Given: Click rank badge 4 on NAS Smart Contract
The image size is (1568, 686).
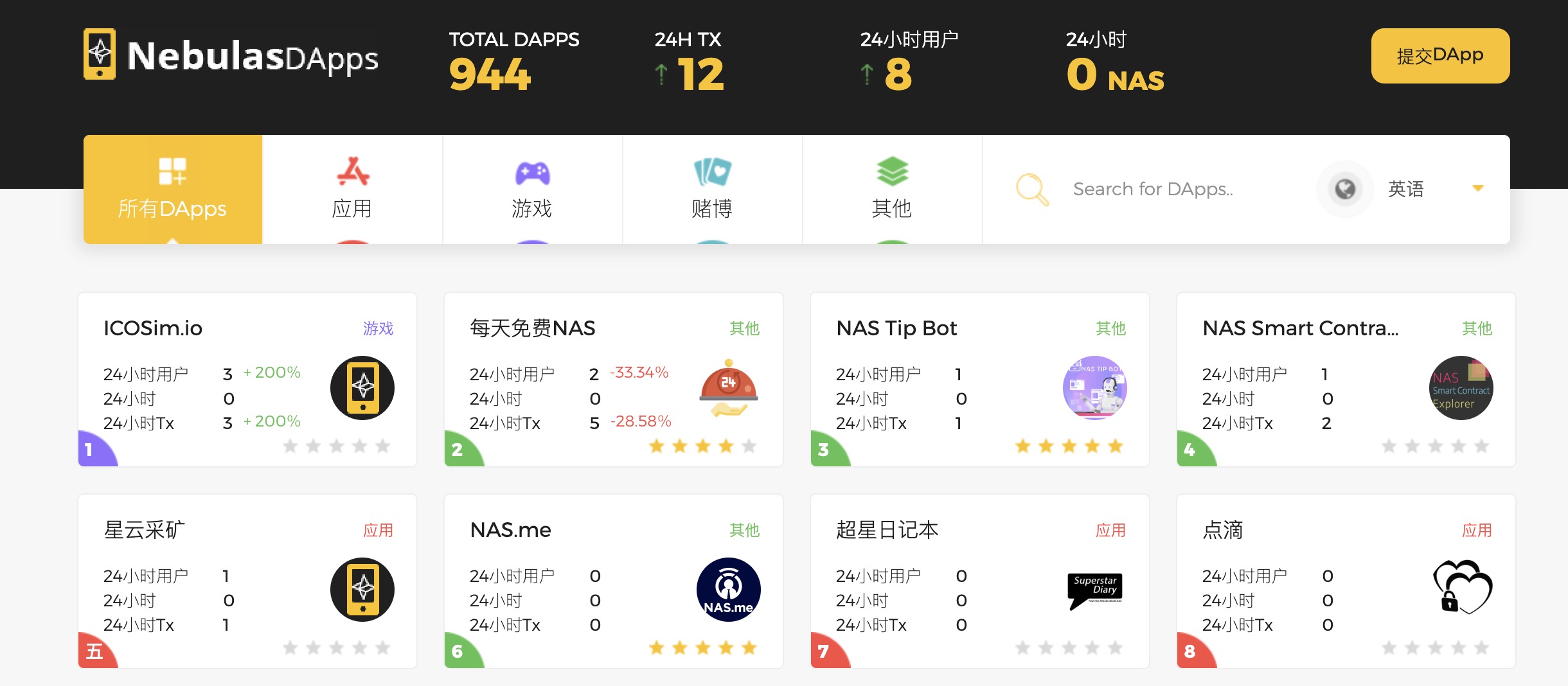Looking at the screenshot, I should [x=1195, y=448].
